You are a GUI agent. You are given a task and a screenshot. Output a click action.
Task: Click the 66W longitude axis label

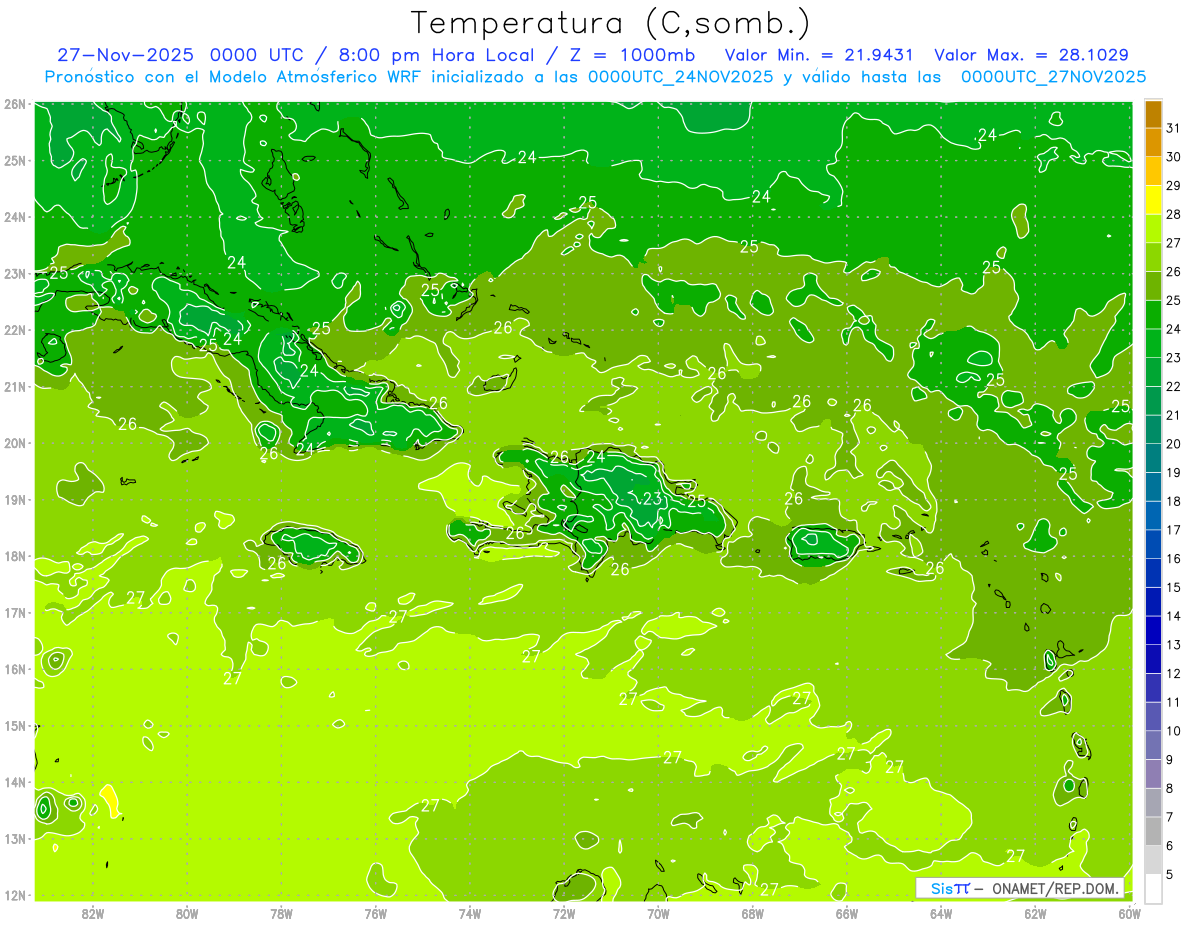[846, 913]
